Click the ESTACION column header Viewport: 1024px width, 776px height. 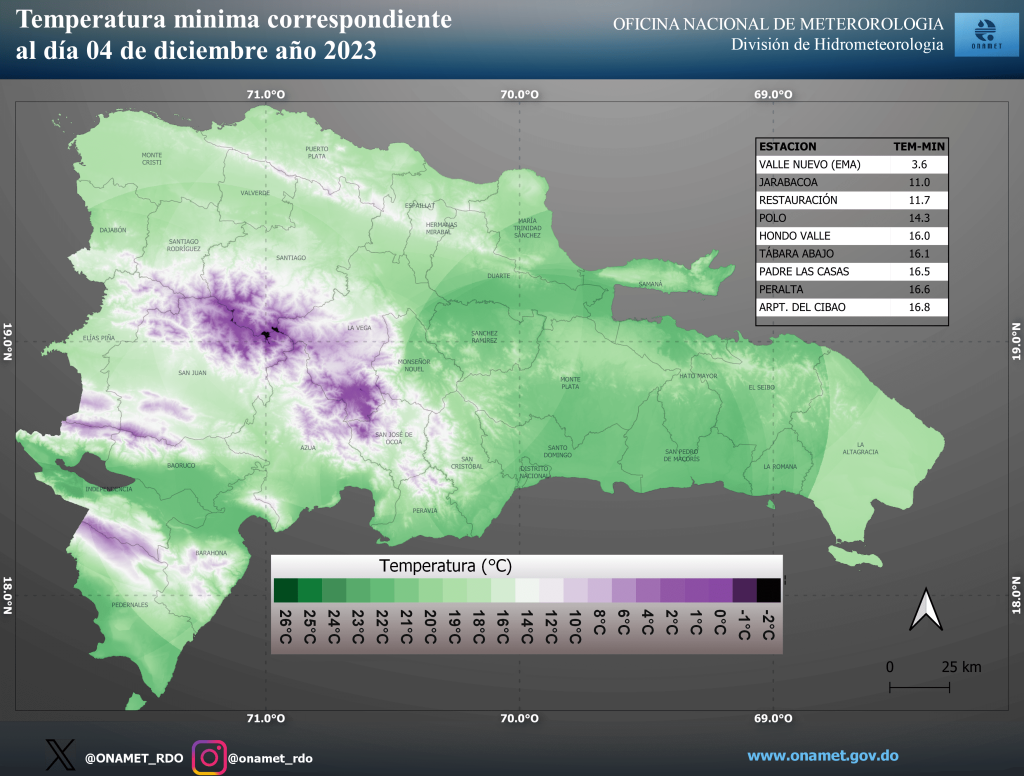point(788,146)
